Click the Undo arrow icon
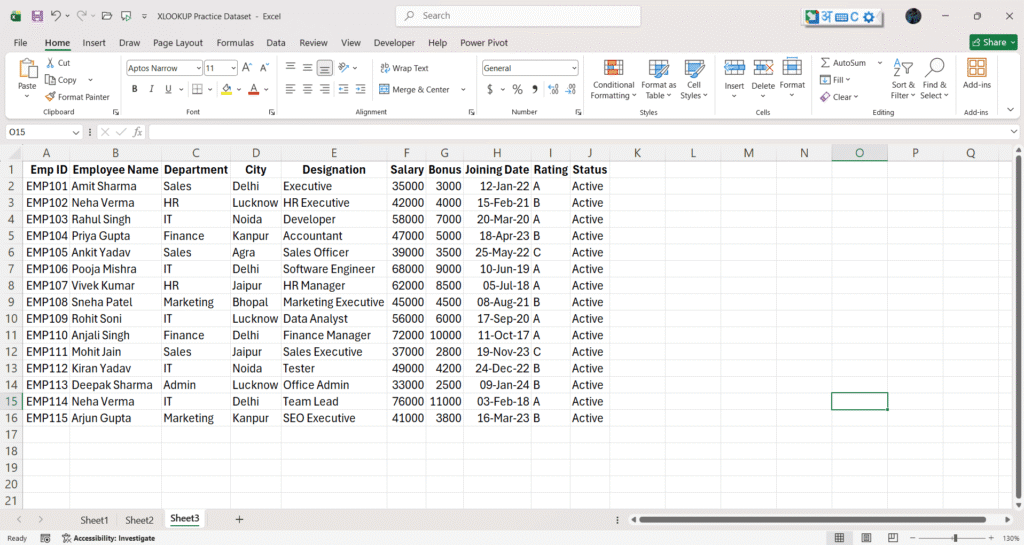 [56, 16]
